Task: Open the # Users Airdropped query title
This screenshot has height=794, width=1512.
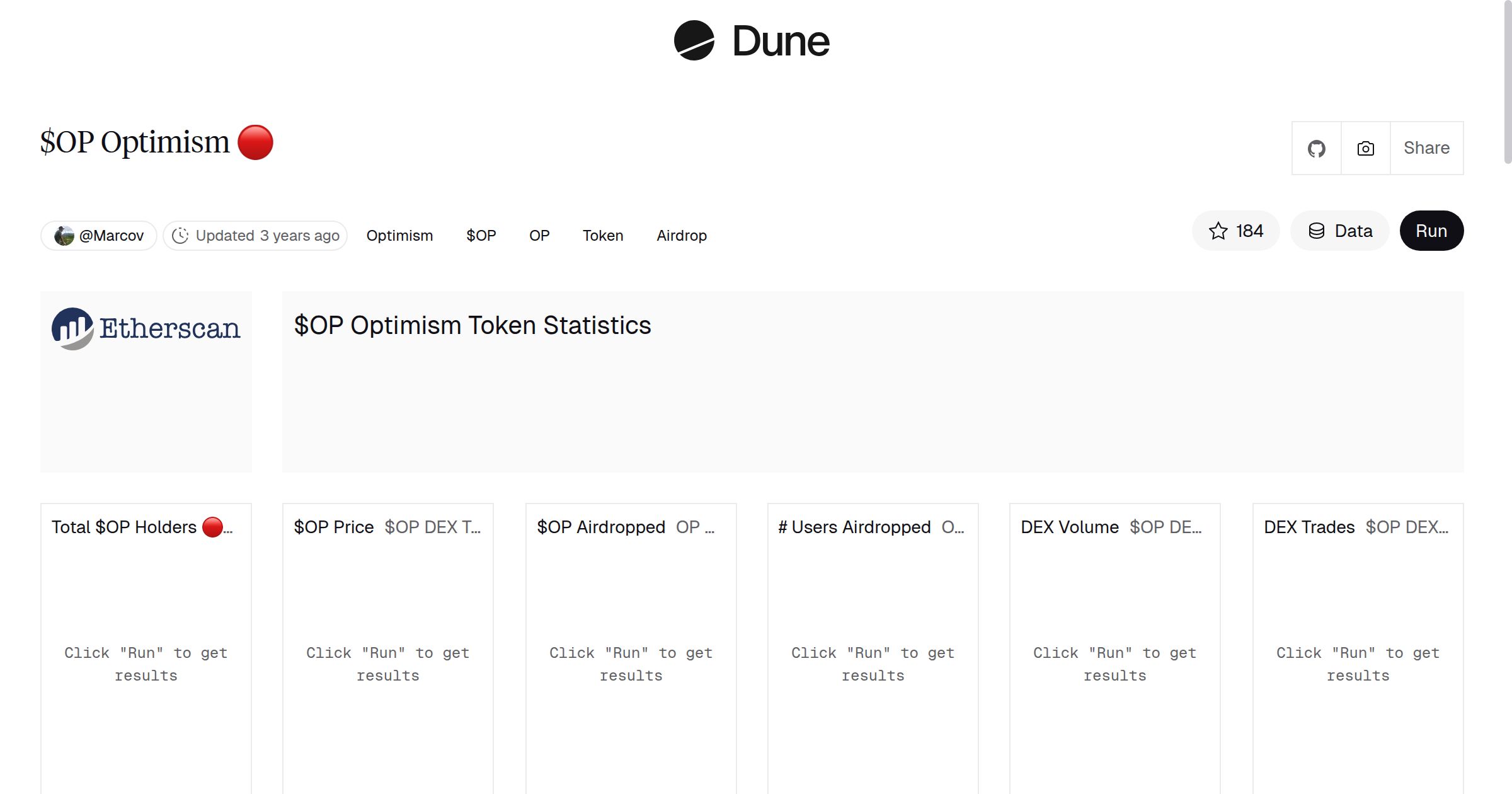Action: pos(854,527)
